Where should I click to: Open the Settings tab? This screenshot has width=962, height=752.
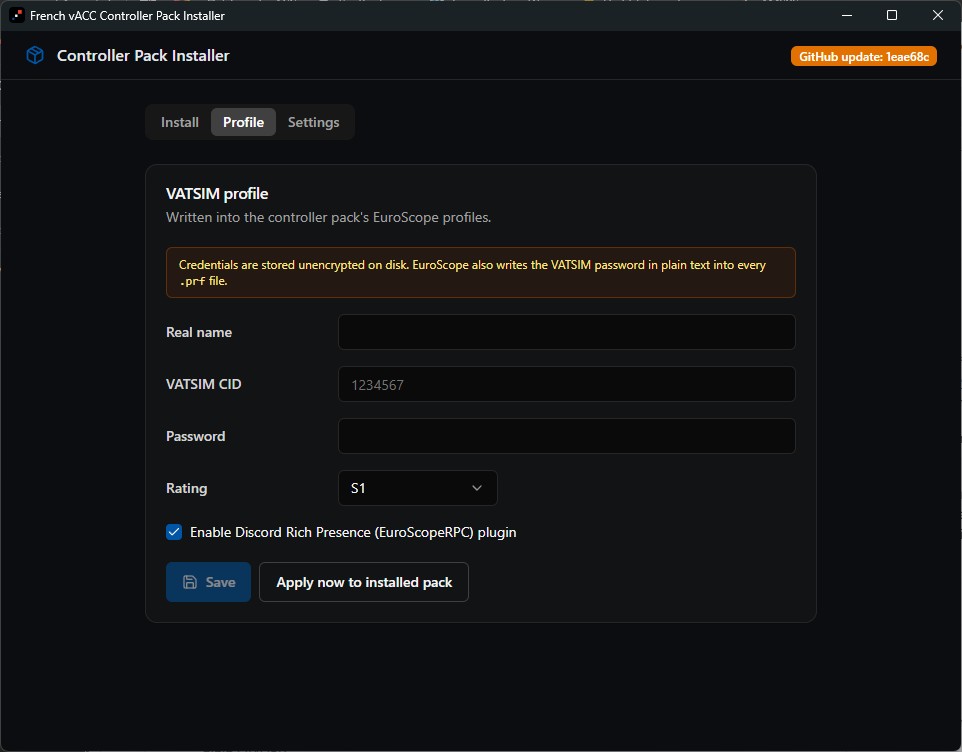(314, 122)
